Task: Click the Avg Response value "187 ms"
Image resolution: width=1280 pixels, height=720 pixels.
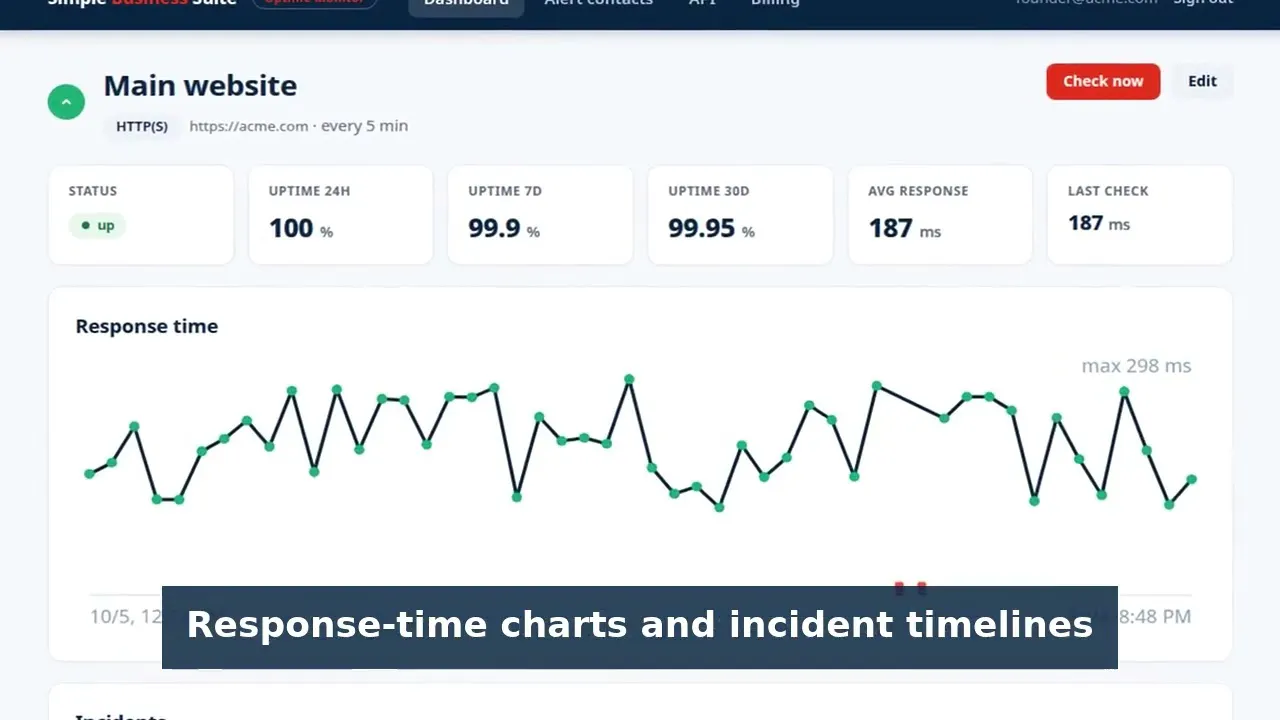Action: tap(905, 229)
